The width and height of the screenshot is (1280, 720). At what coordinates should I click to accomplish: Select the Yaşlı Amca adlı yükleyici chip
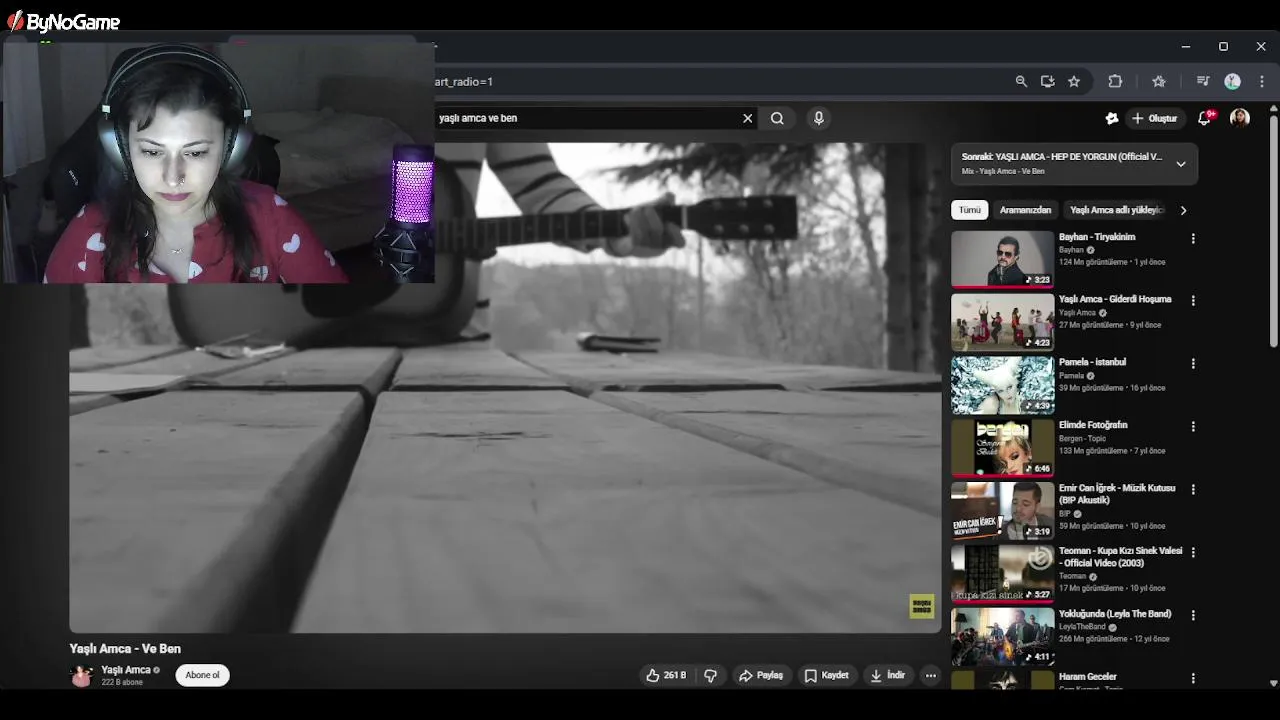point(1116,210)
